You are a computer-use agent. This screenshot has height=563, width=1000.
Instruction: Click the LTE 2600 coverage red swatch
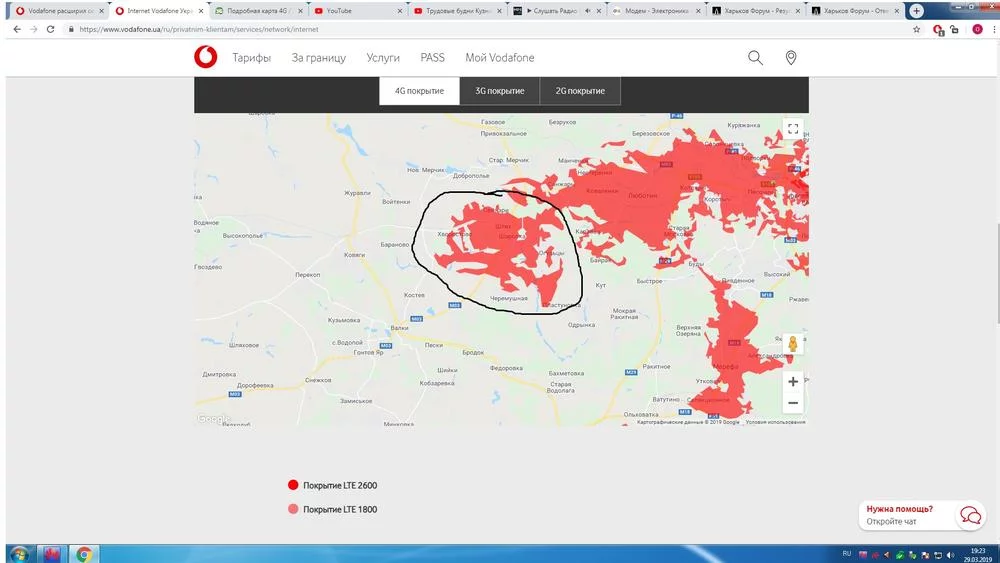(293, 485)
